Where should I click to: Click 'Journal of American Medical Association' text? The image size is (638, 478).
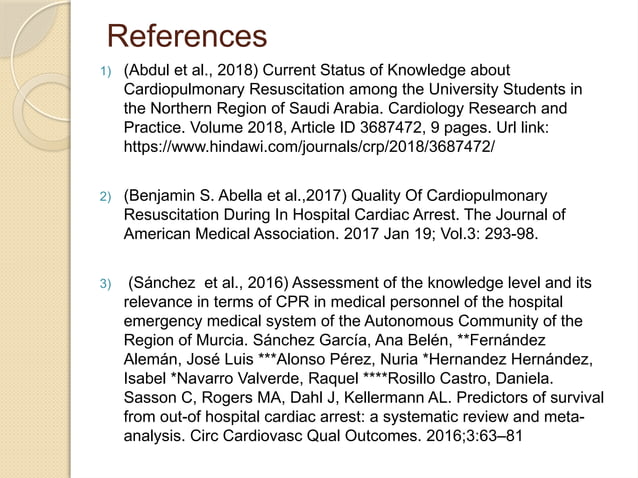[x=345, y=224]
